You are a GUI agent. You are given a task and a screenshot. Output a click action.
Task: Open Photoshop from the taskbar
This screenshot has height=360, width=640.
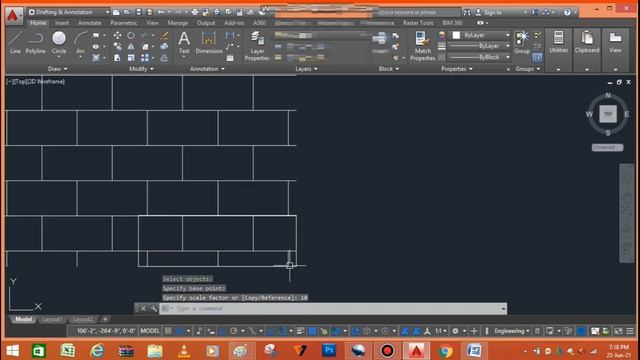click(x=329, y=350)
